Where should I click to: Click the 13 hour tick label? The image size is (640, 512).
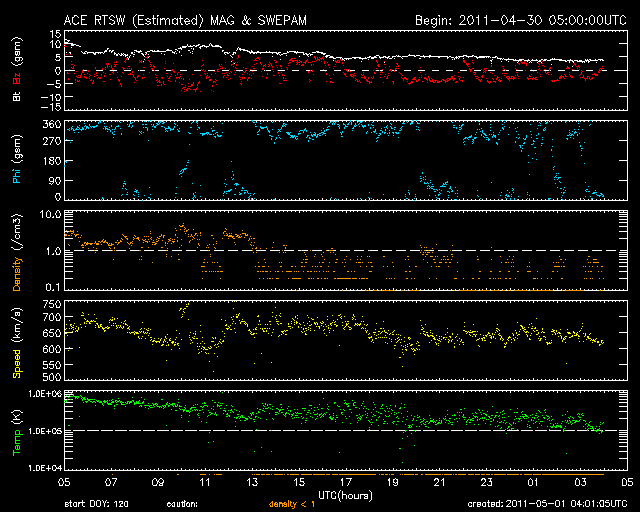coord(253,482)
